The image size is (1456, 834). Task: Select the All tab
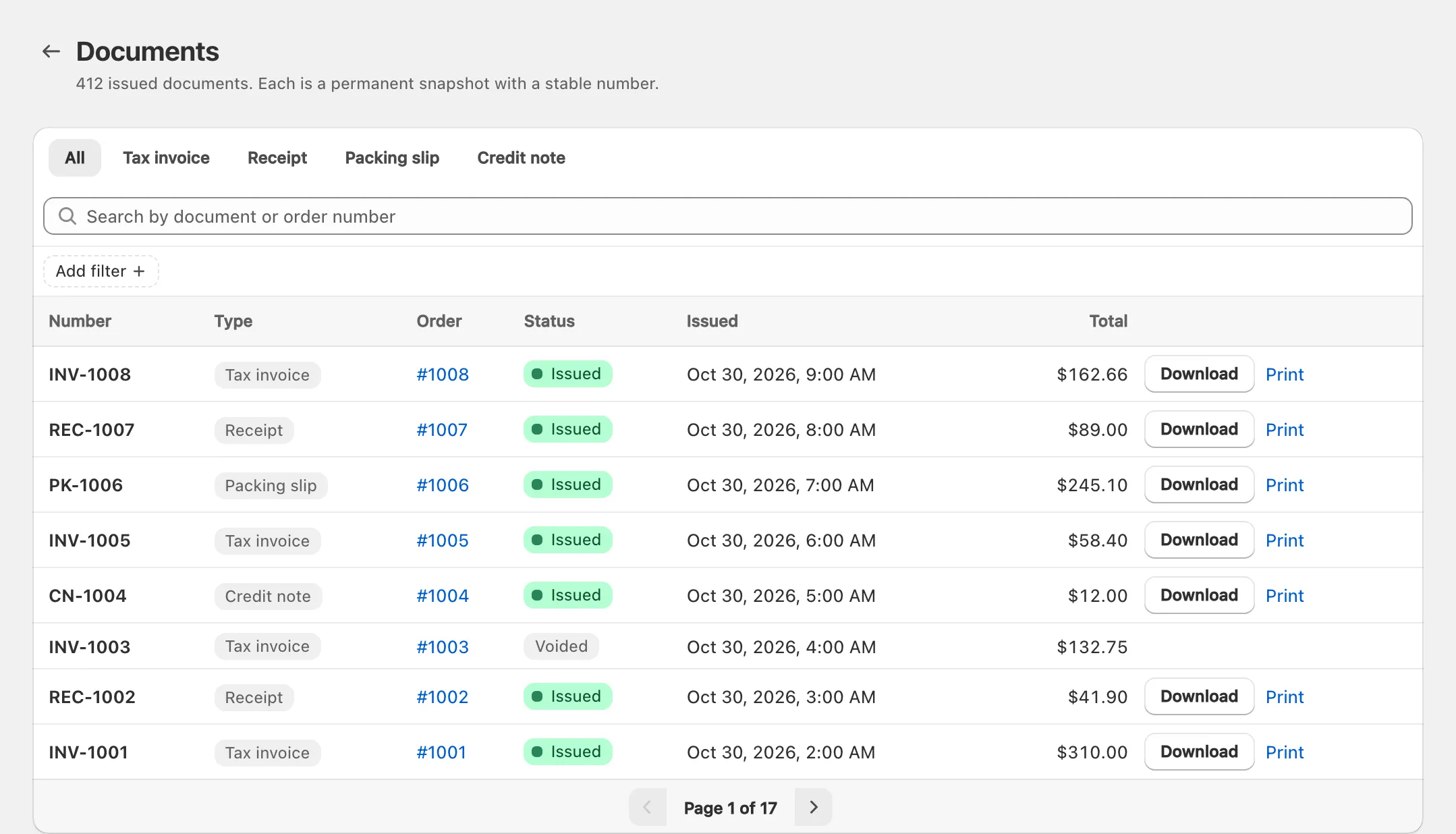75,158
